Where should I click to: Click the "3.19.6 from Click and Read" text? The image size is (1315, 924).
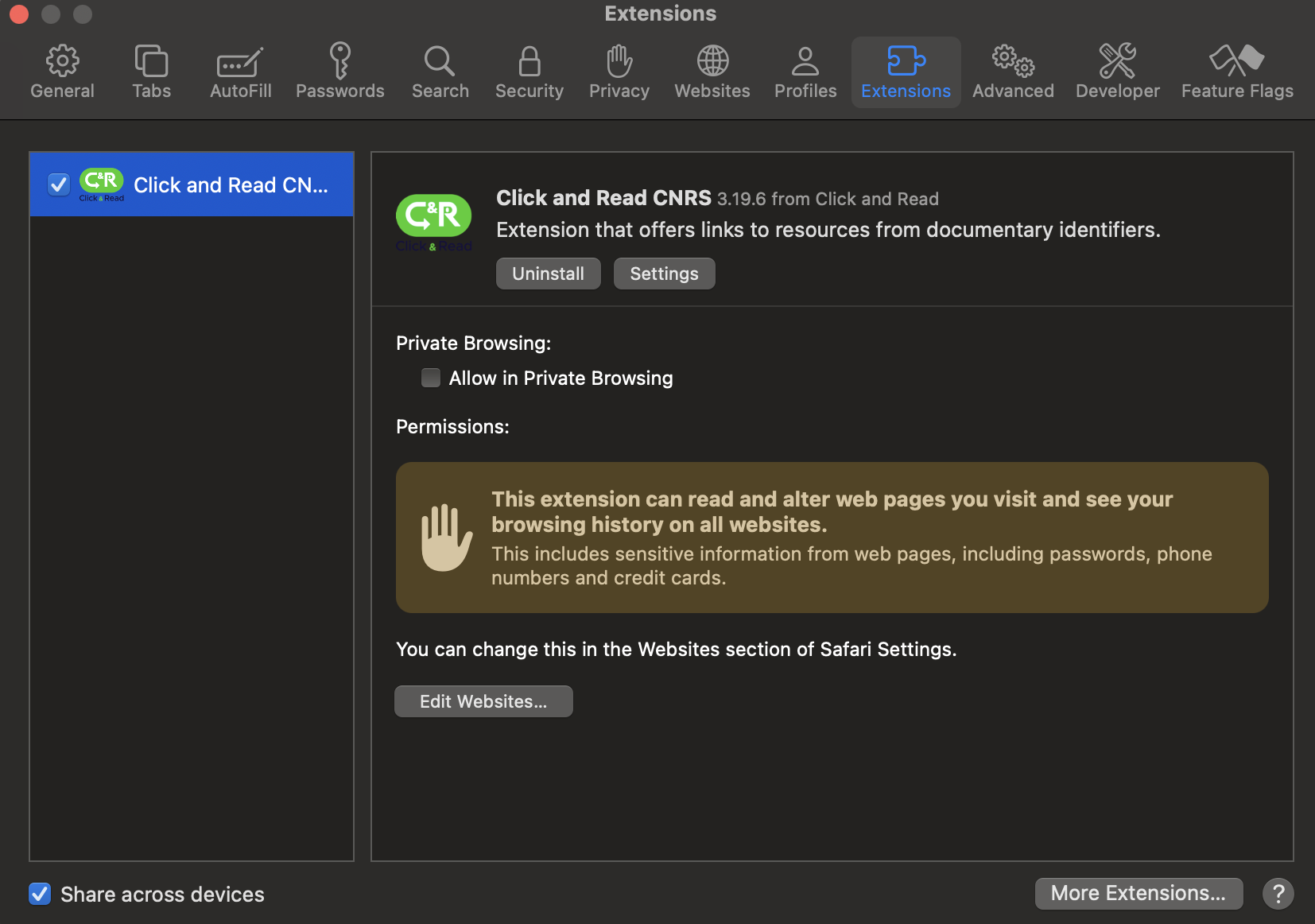(828, 199)
